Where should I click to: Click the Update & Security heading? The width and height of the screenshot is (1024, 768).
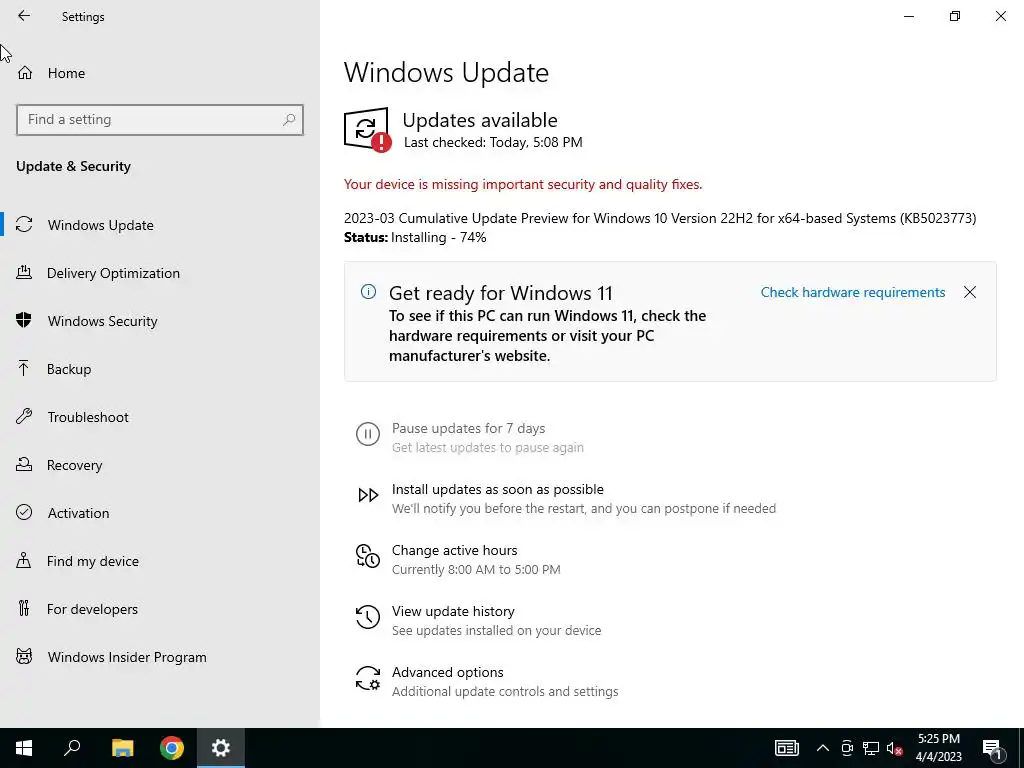tap(73, 166)
